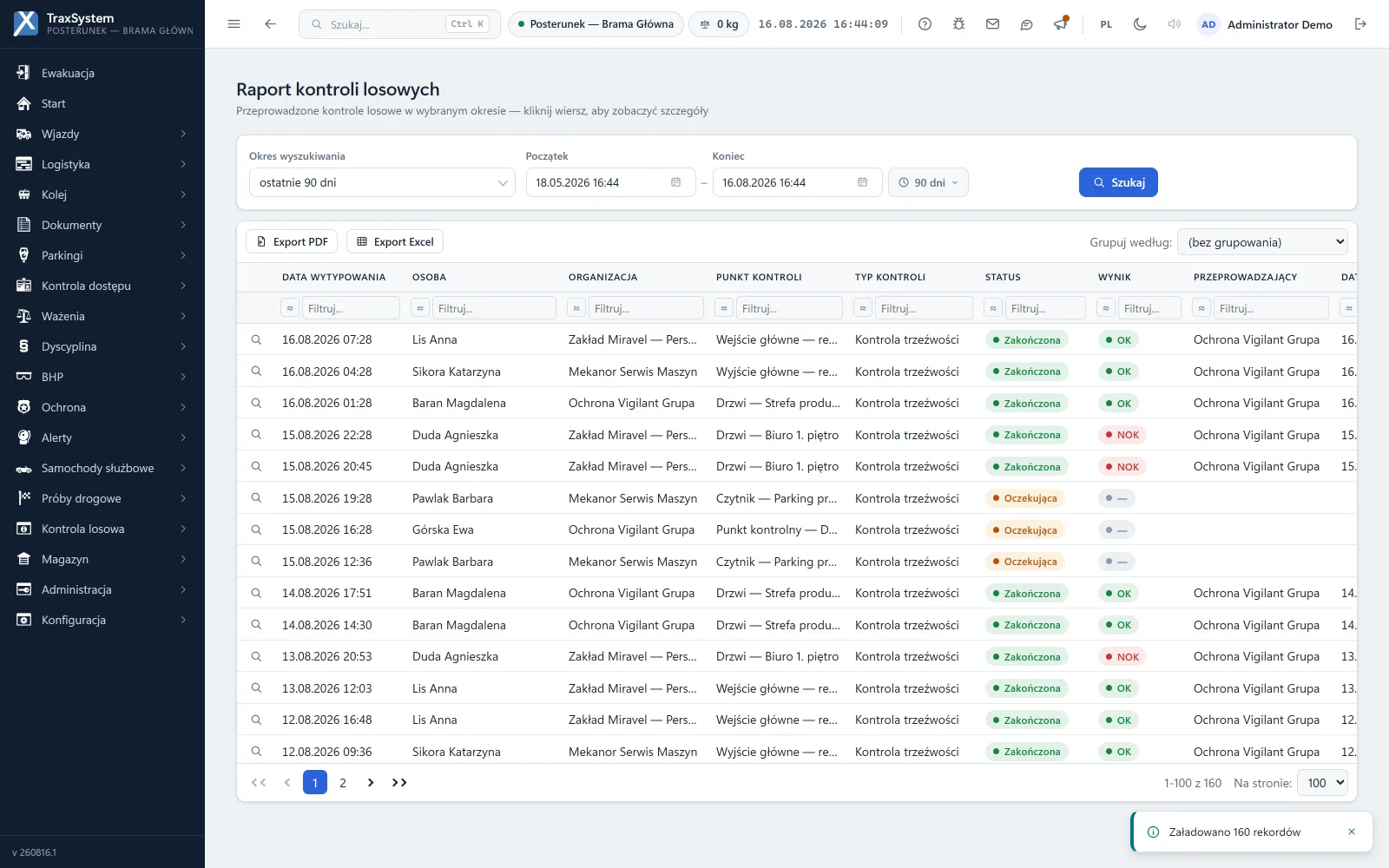The width and height of the screenshot is (1389, 868).
Task: Open details magnifier for 15.08.2026 22:28 row
Action: (x=256, y=434)
